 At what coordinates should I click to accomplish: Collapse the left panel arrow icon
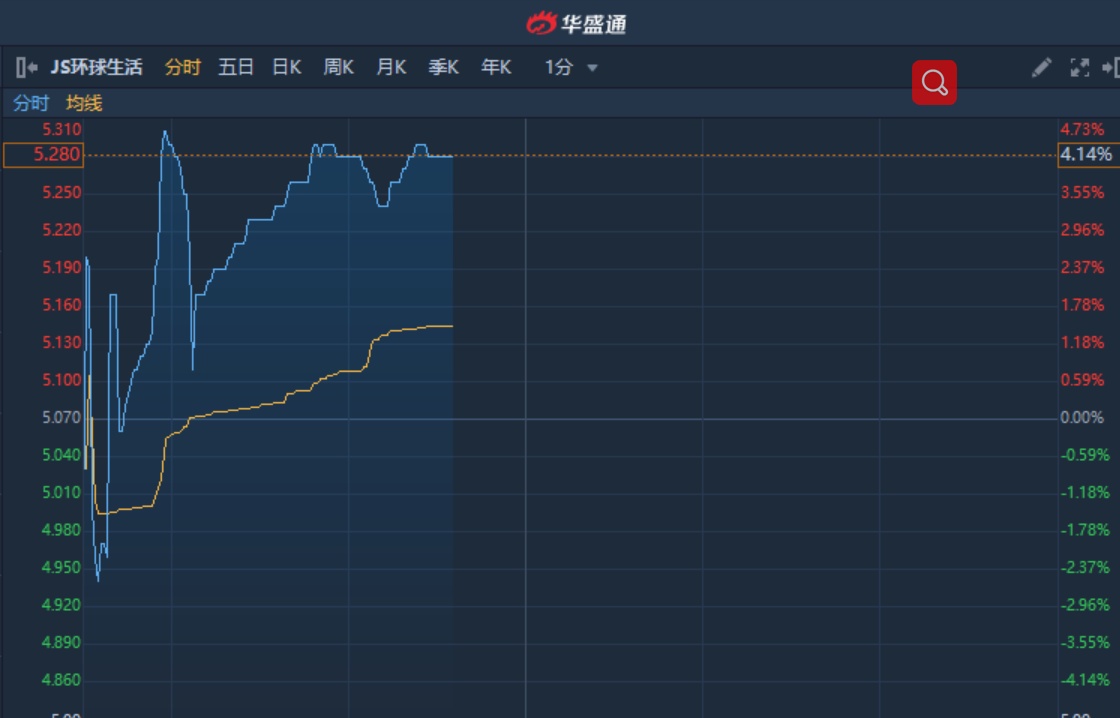[26, 67]
